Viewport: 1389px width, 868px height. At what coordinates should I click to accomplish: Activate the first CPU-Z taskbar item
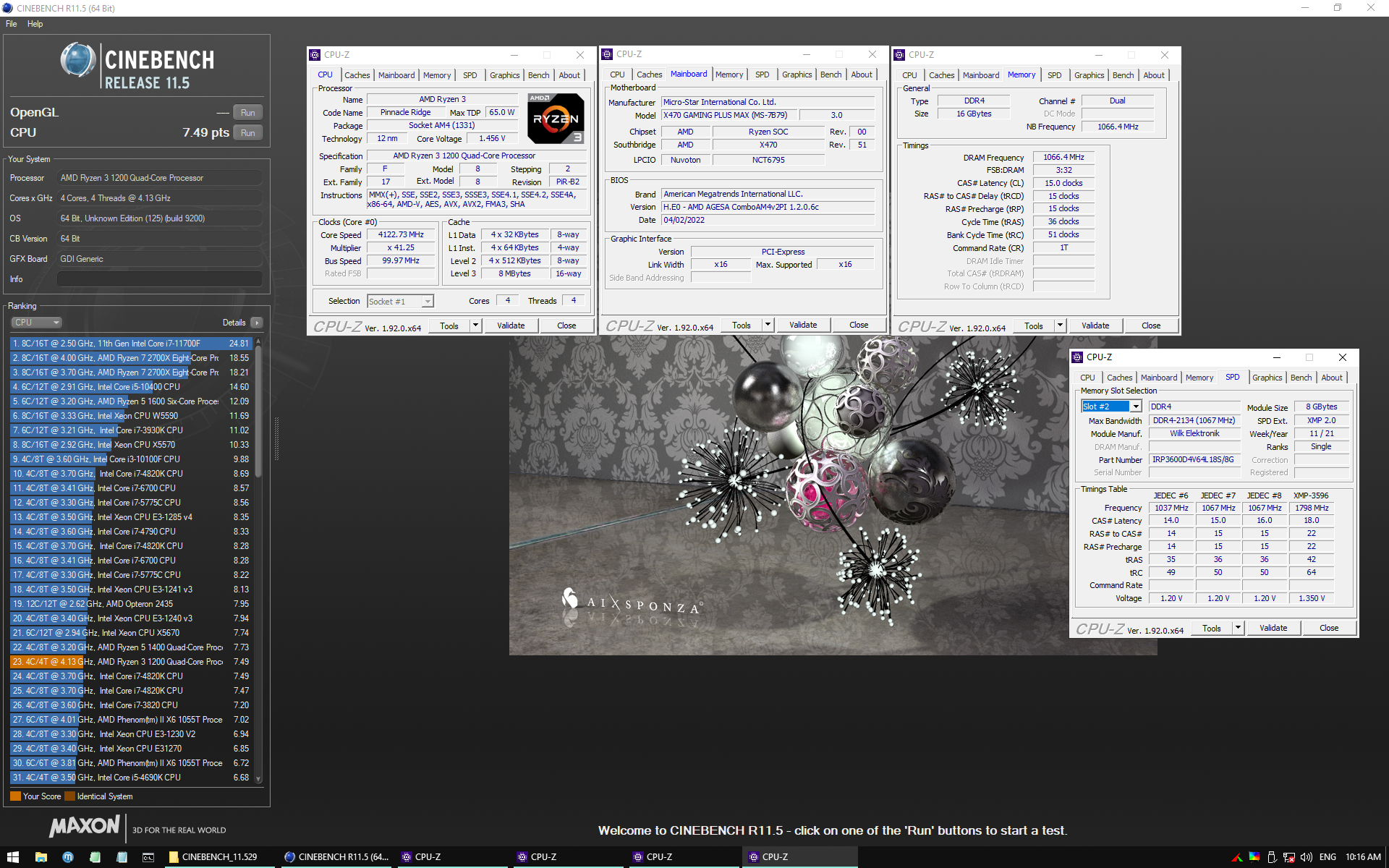452,857
